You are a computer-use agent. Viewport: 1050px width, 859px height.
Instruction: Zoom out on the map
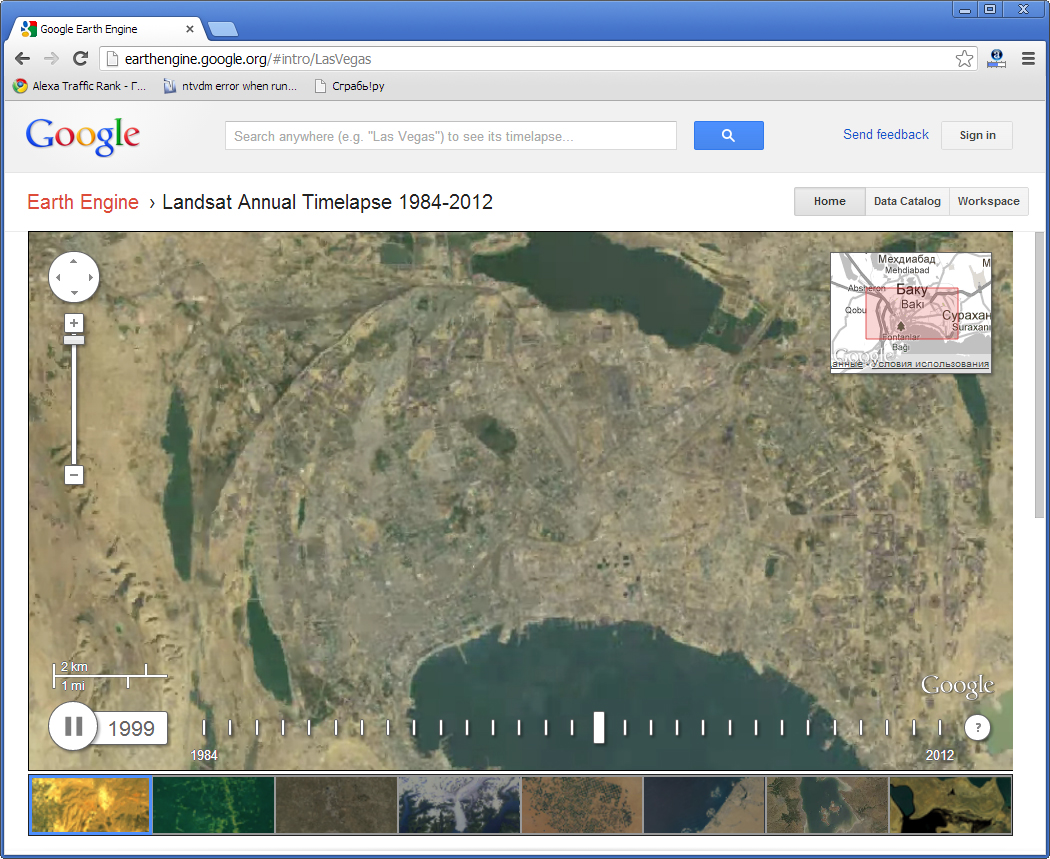tap(74, 475)
